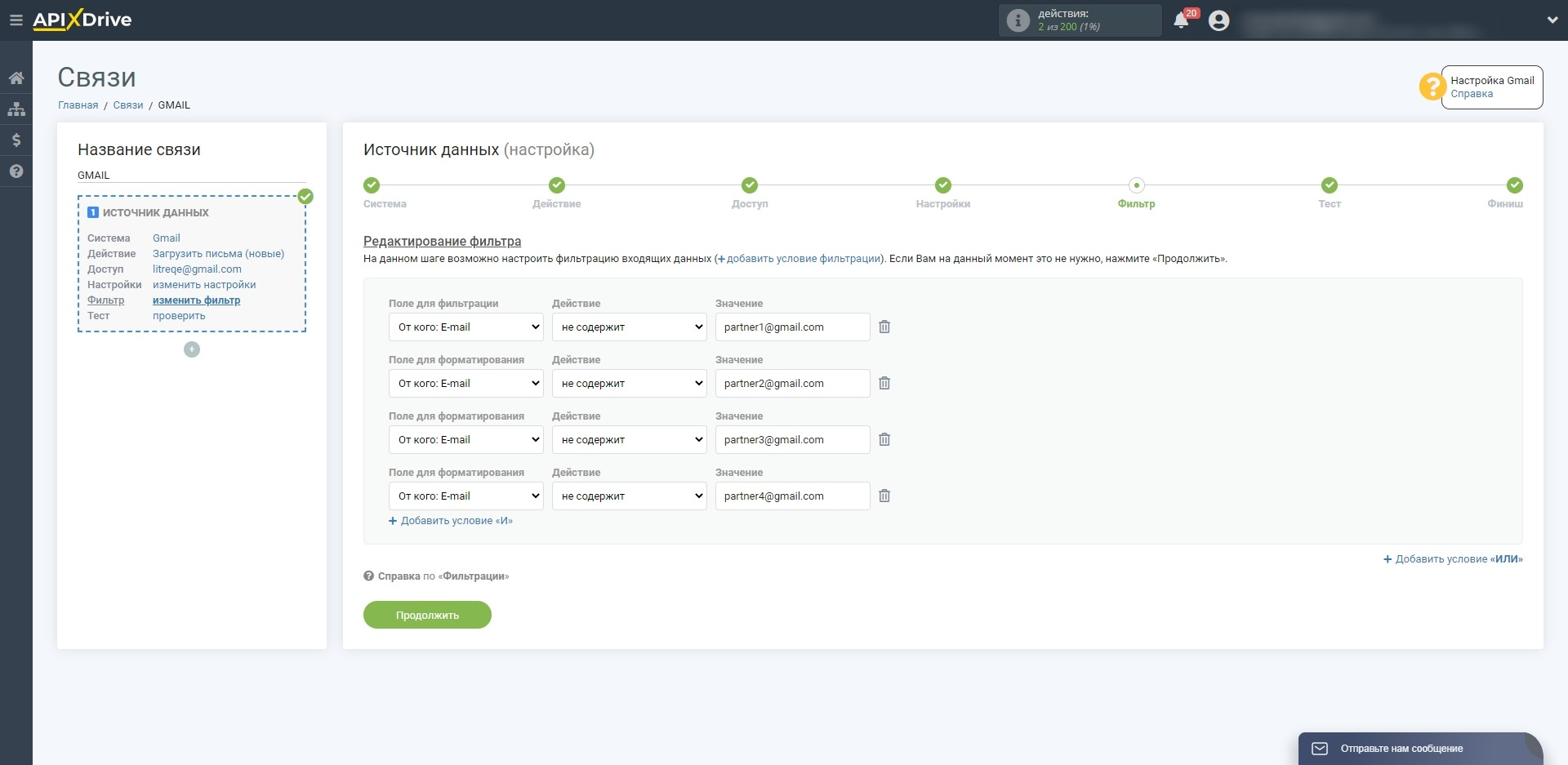
Task: Open the dollar billing sidebar icon
Action: (x=16, y=140)
